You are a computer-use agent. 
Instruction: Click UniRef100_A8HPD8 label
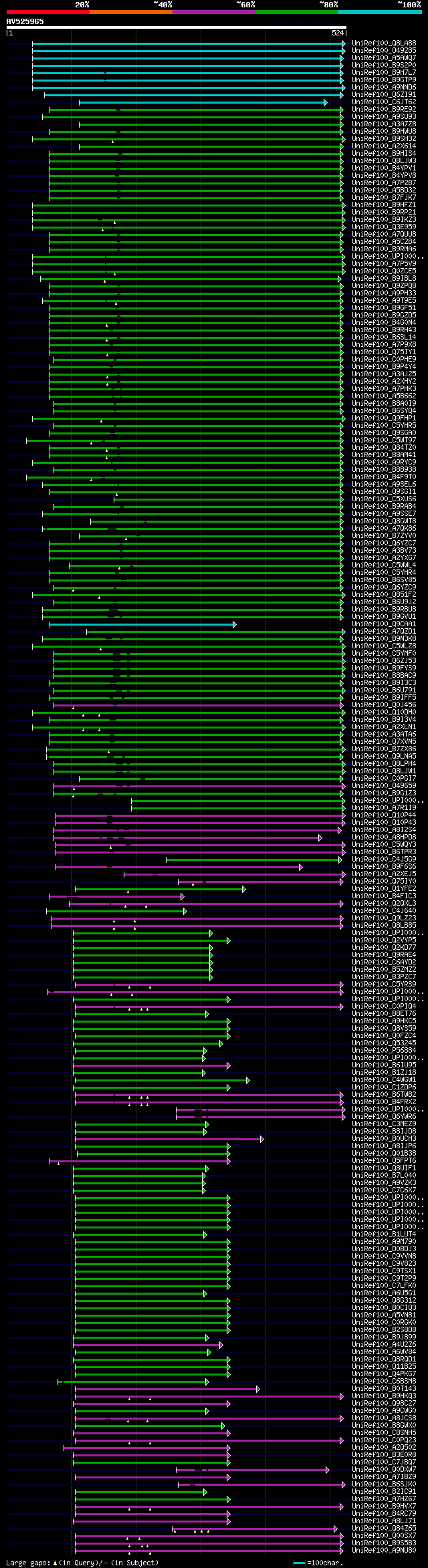coord(384,837)
